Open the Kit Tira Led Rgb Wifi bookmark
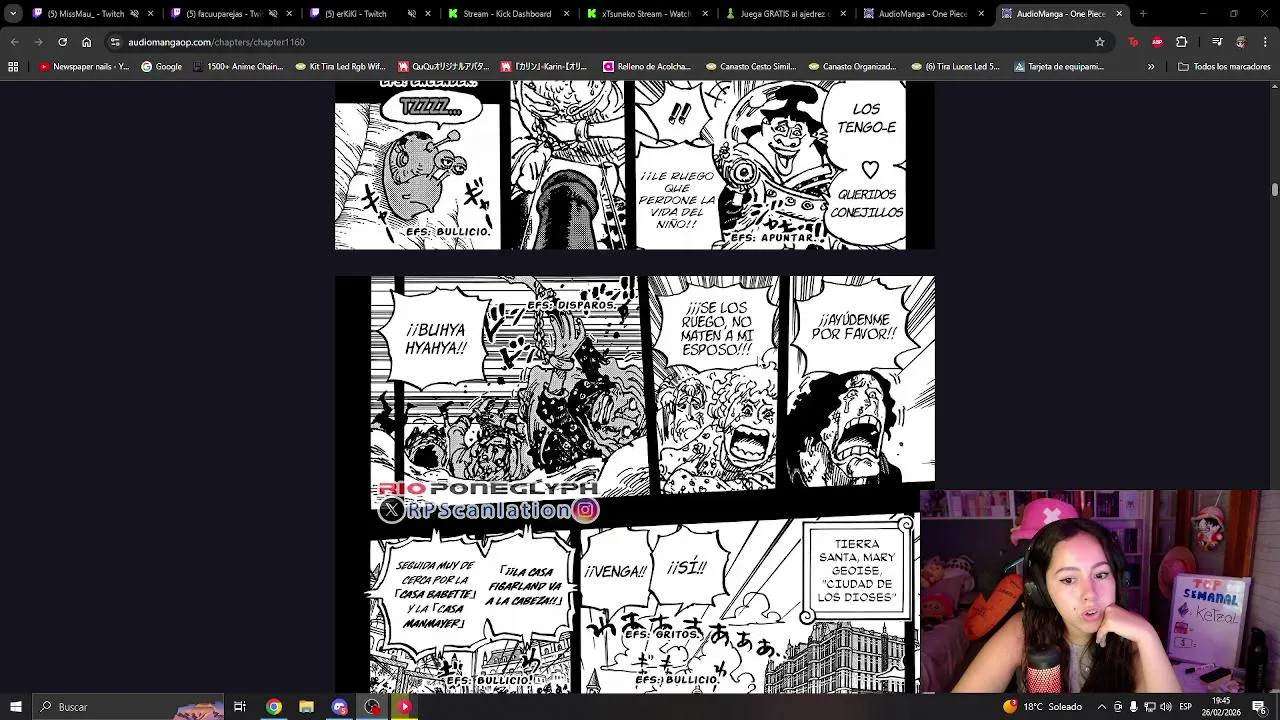Viewport: 1280px width, 720px height. point(341,66)
